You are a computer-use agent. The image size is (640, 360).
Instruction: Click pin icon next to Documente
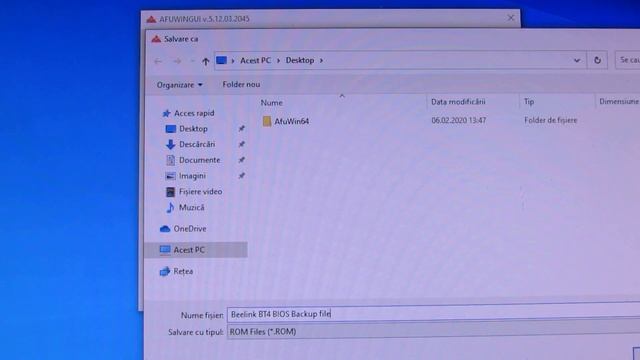[242, 160]
